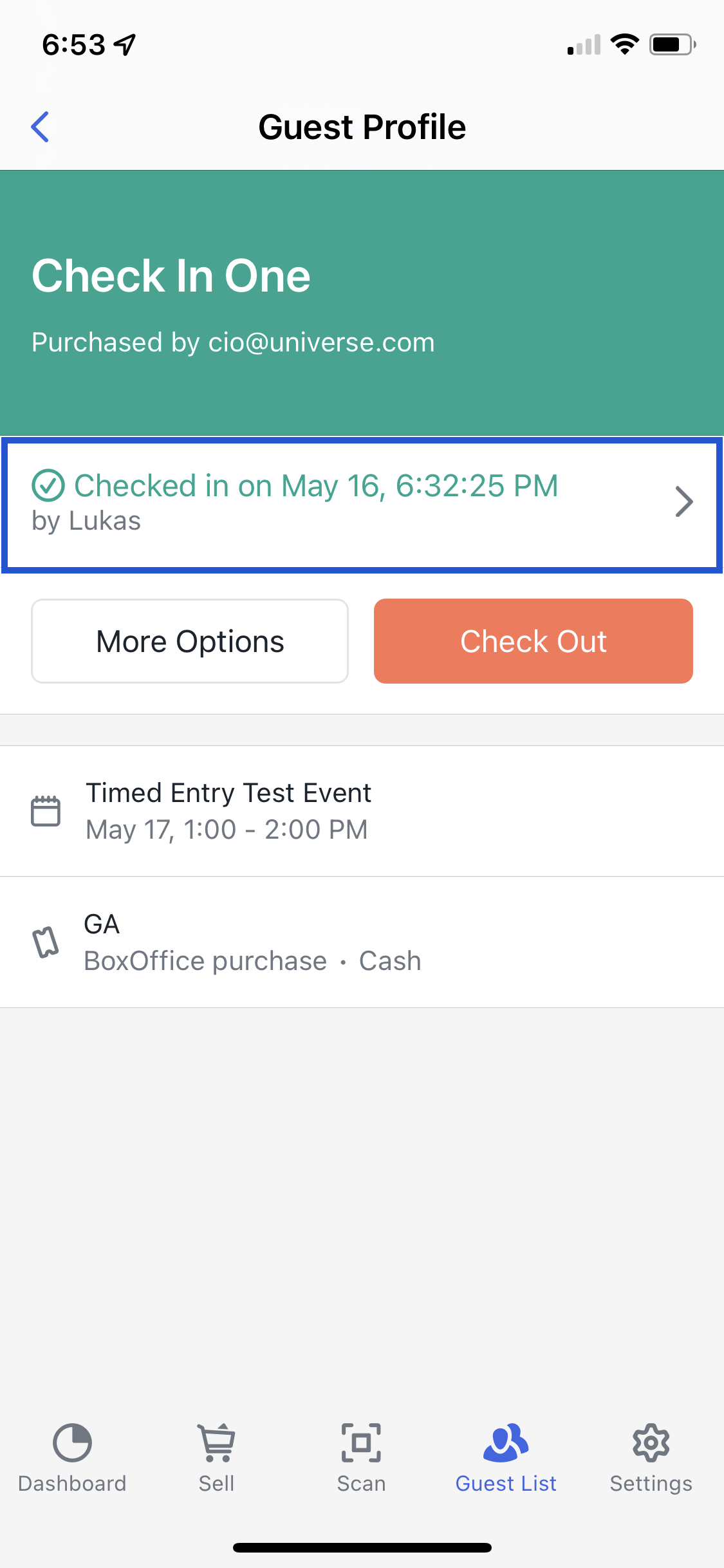The image size is (724, 1568).
Task: Tap the blue back arrow
Action: pos(40,127)
